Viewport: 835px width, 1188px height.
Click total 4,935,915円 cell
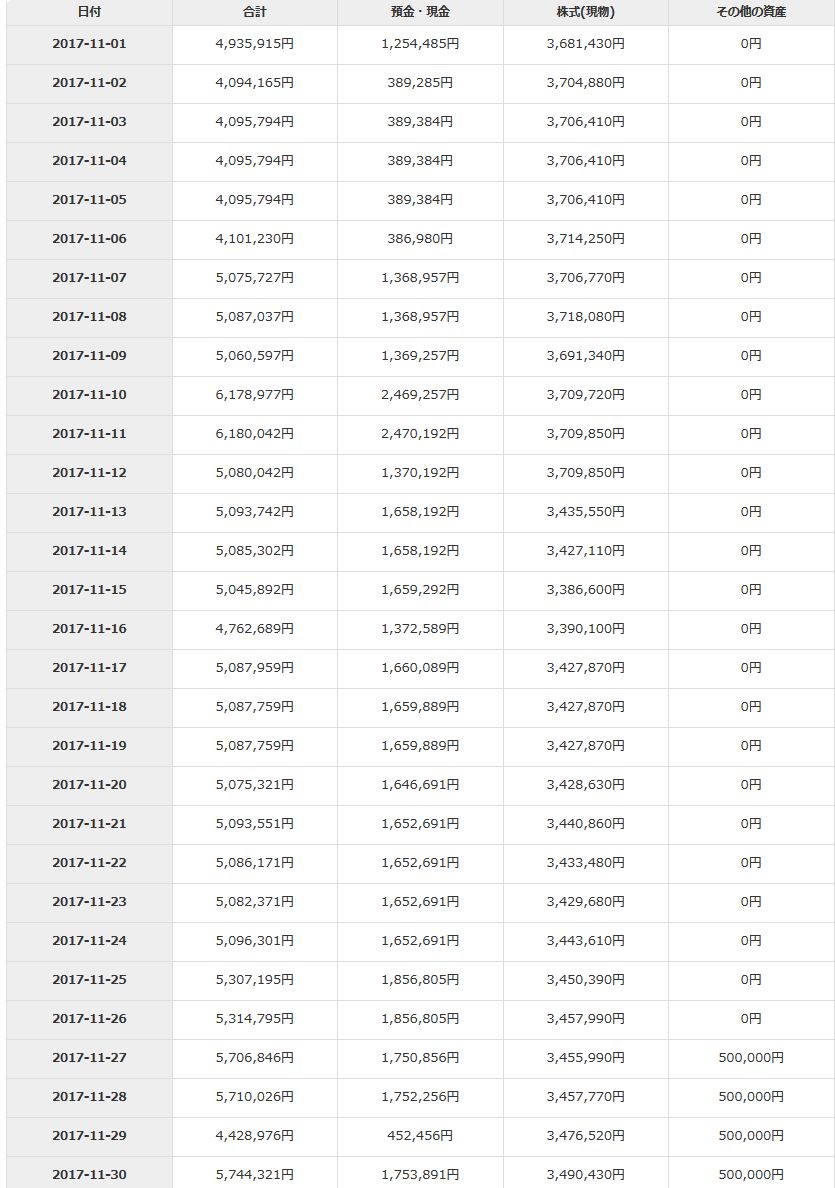click(255, 44)
